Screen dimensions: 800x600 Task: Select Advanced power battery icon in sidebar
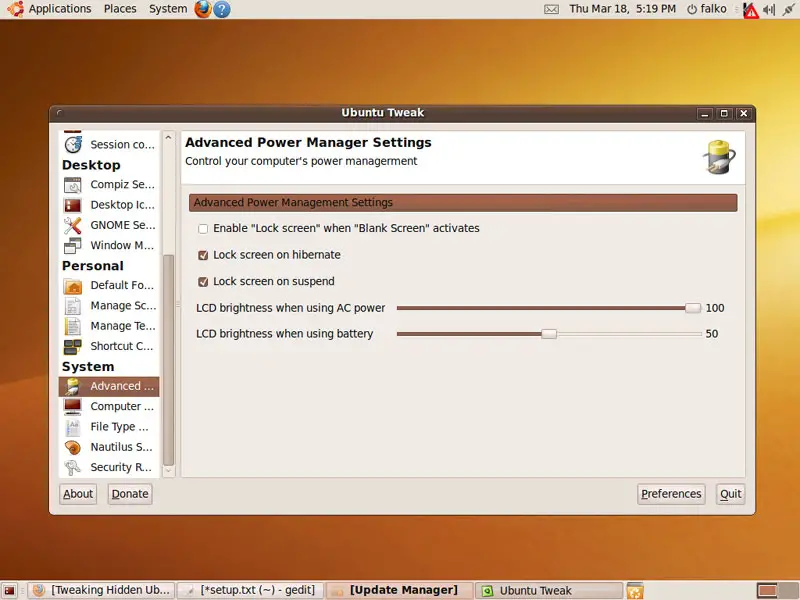click(x=73, y=386)
